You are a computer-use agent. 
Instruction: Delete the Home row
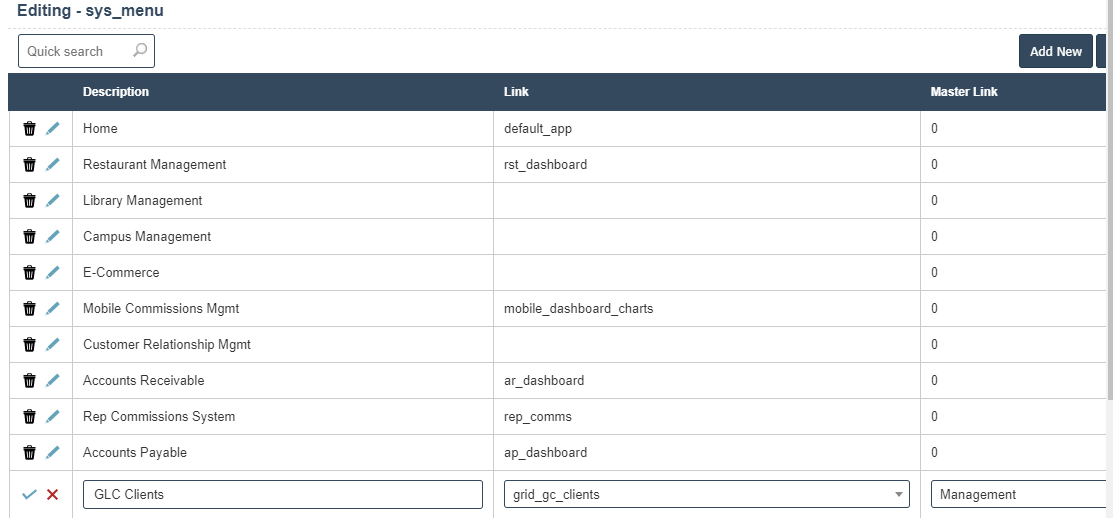click(29, 129)
